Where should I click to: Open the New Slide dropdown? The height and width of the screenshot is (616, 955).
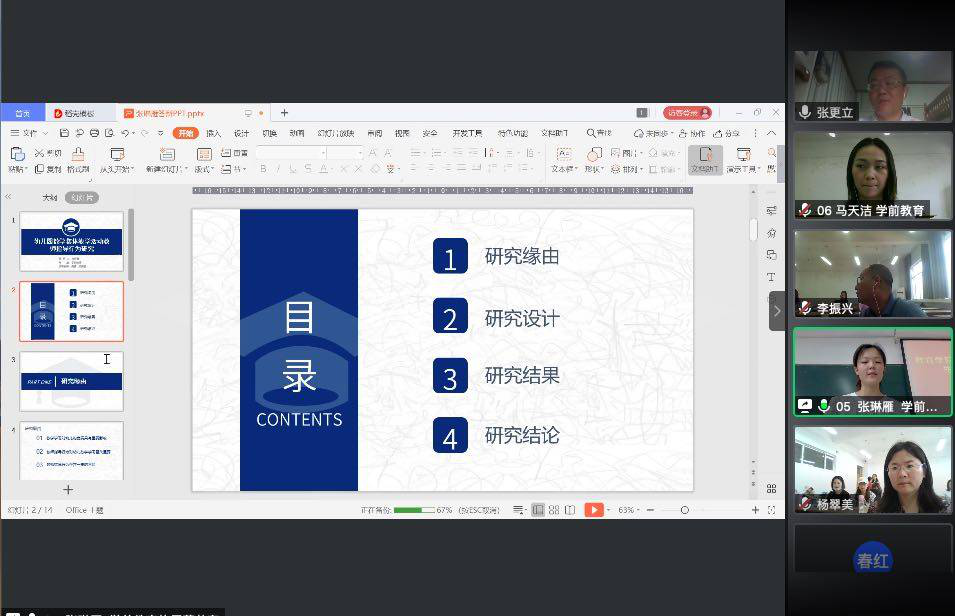click(x=166, y=169)
